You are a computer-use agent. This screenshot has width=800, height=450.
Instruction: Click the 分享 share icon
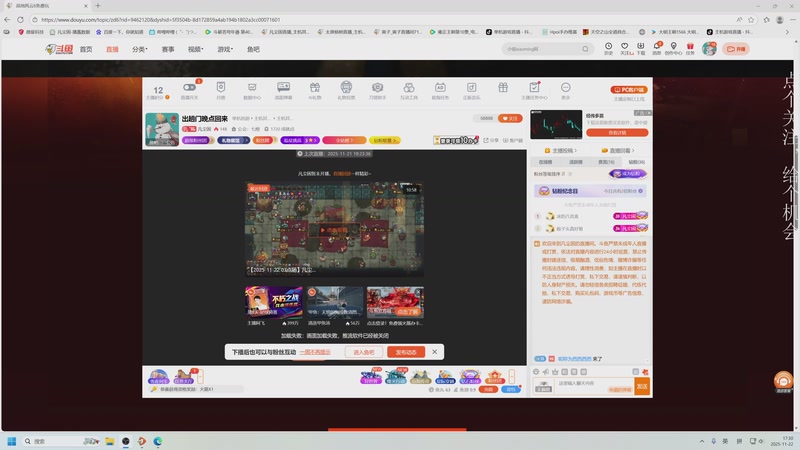[491, 140]
